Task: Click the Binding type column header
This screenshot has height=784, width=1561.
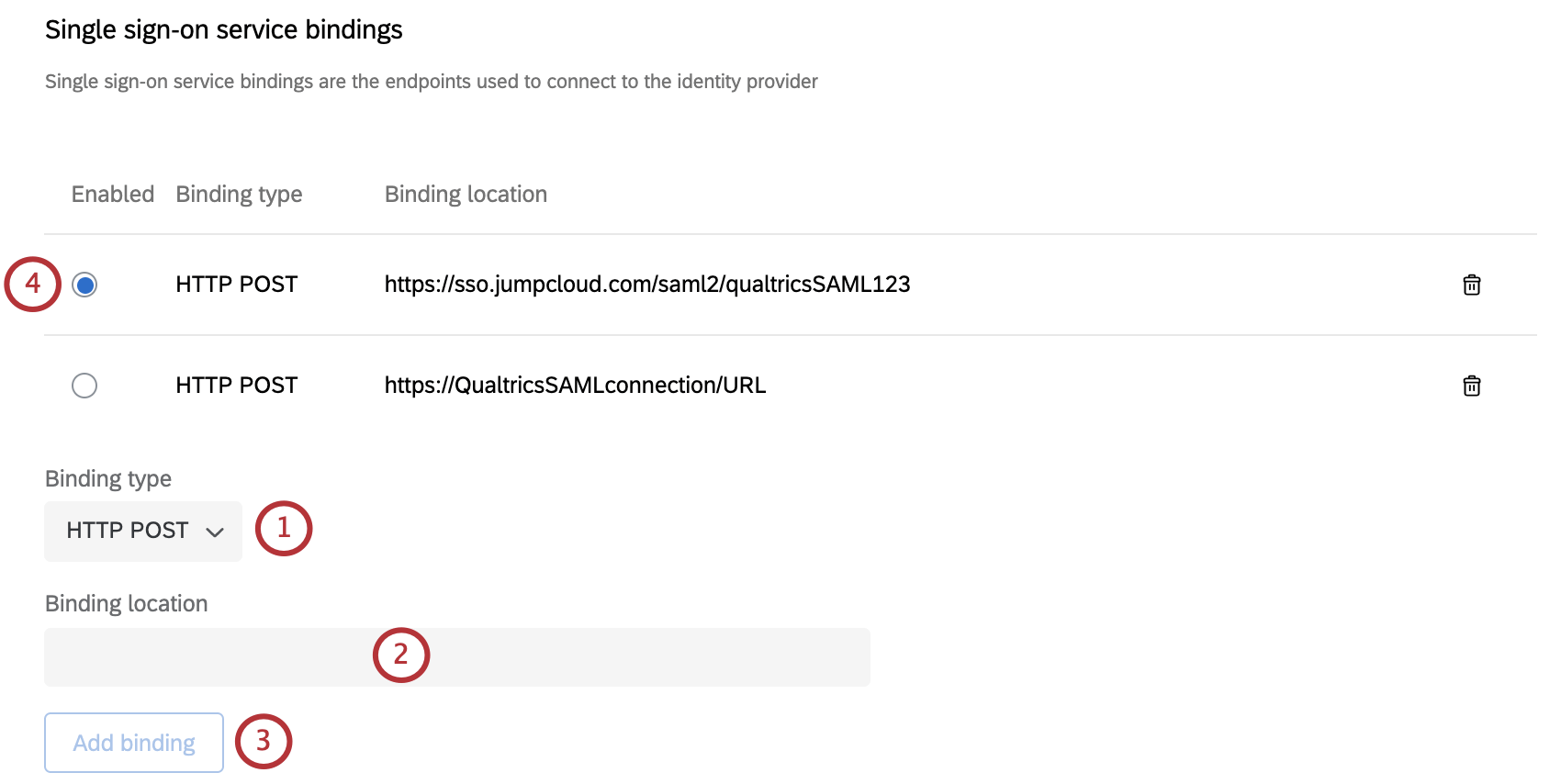Action: point(238,194)
